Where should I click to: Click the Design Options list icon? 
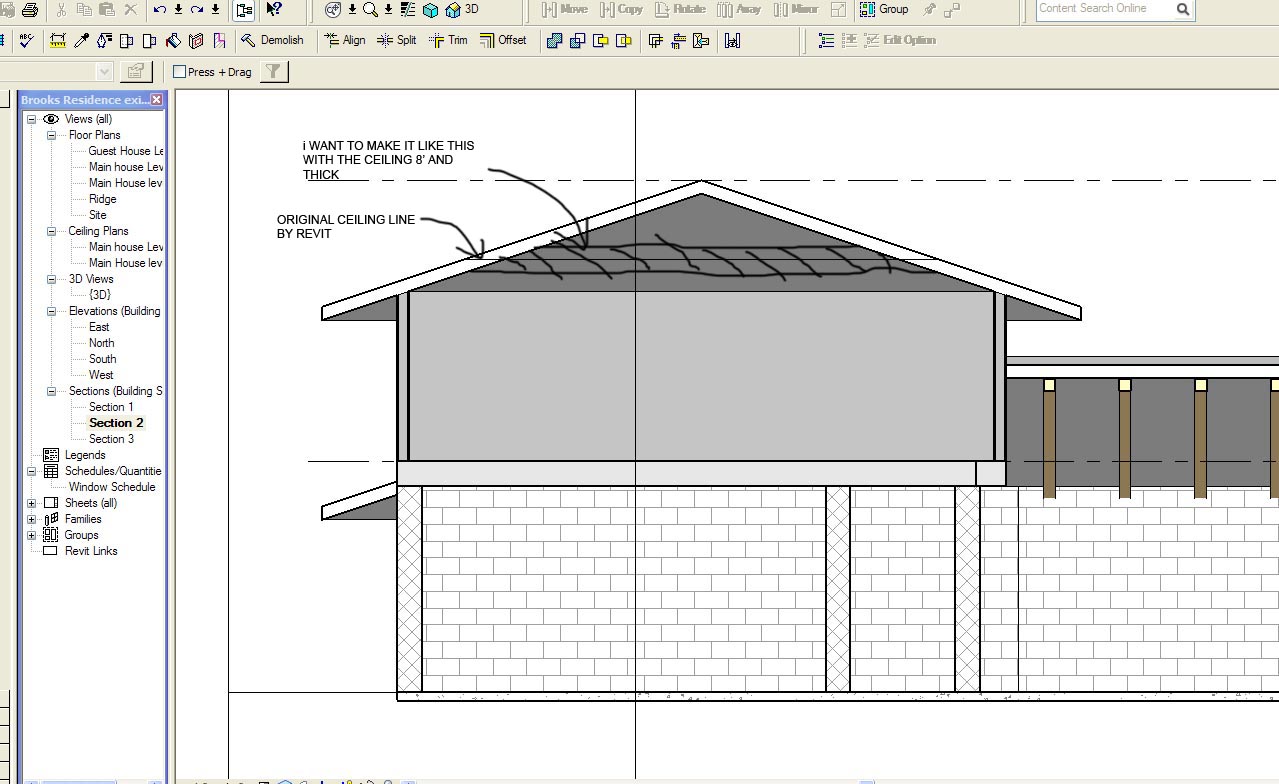pos(826,40)
